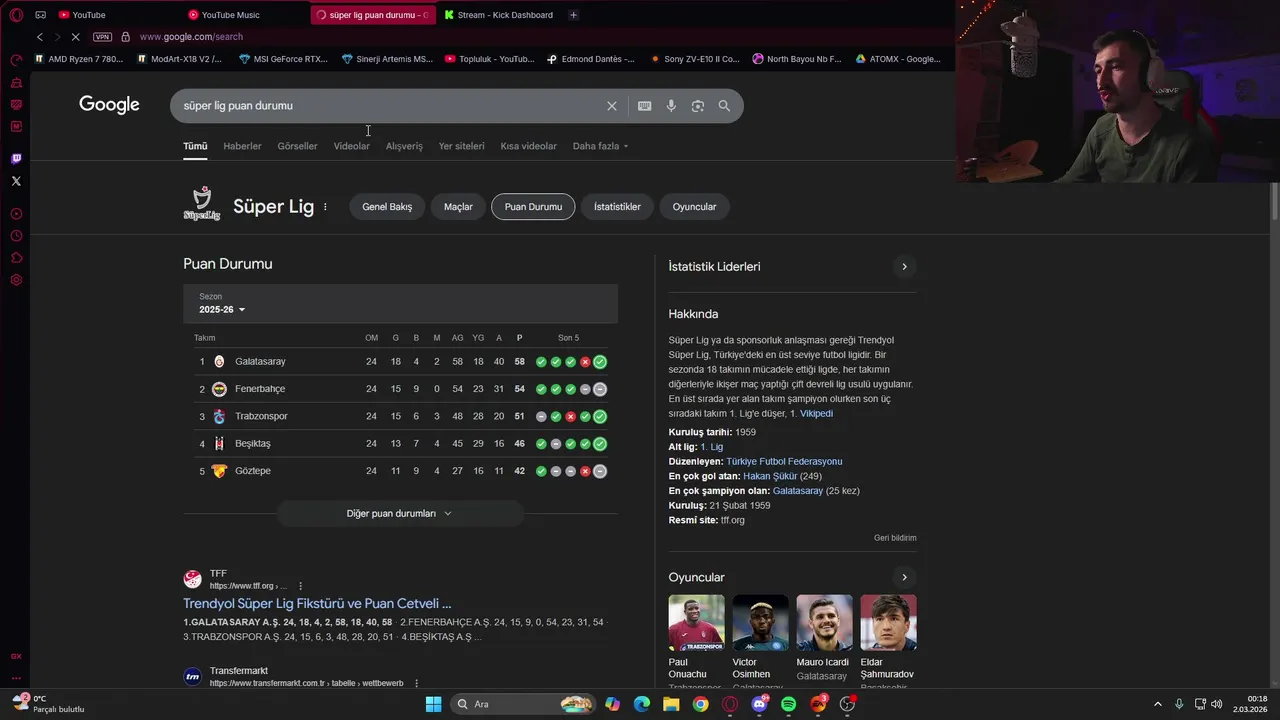The width and height of the screenshot is (1280, 720).
Task: Open the on-screen keyboard input tool
Action: [645, 106]
